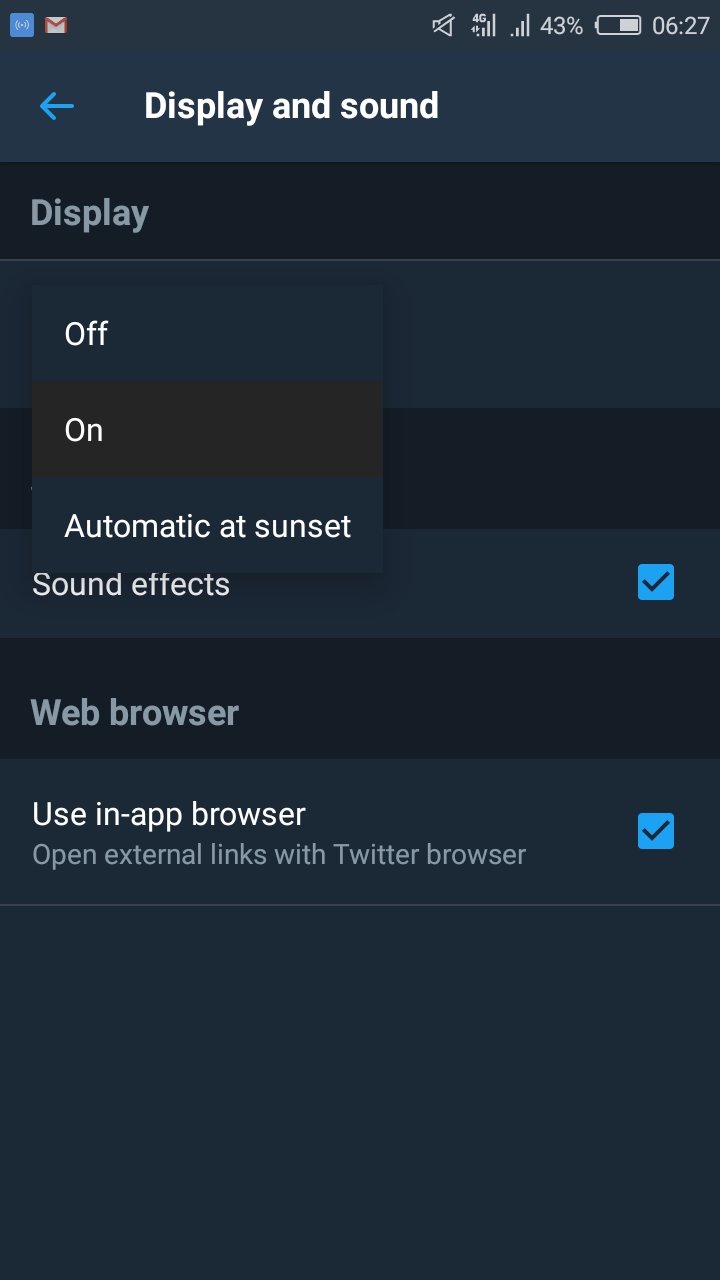Tap the 06:27 clock display
The image size is (720, 1280).
(x=680, y=26)
